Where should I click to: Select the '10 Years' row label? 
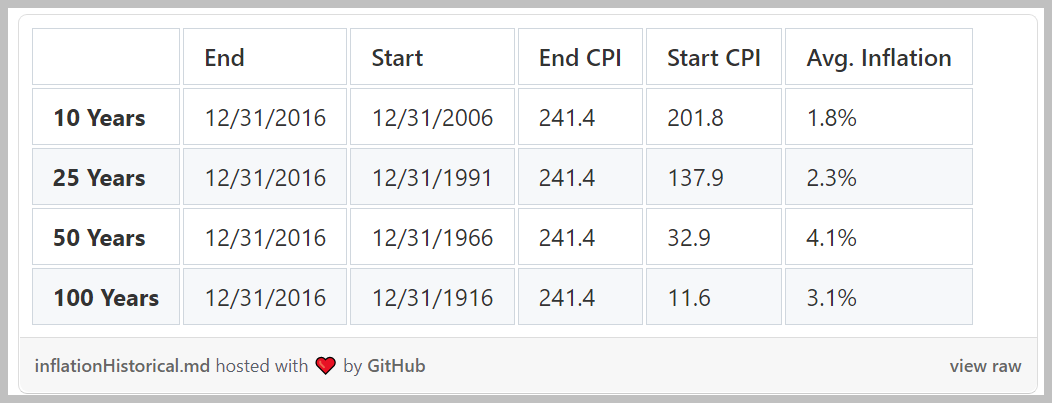(x=99, y=118)
